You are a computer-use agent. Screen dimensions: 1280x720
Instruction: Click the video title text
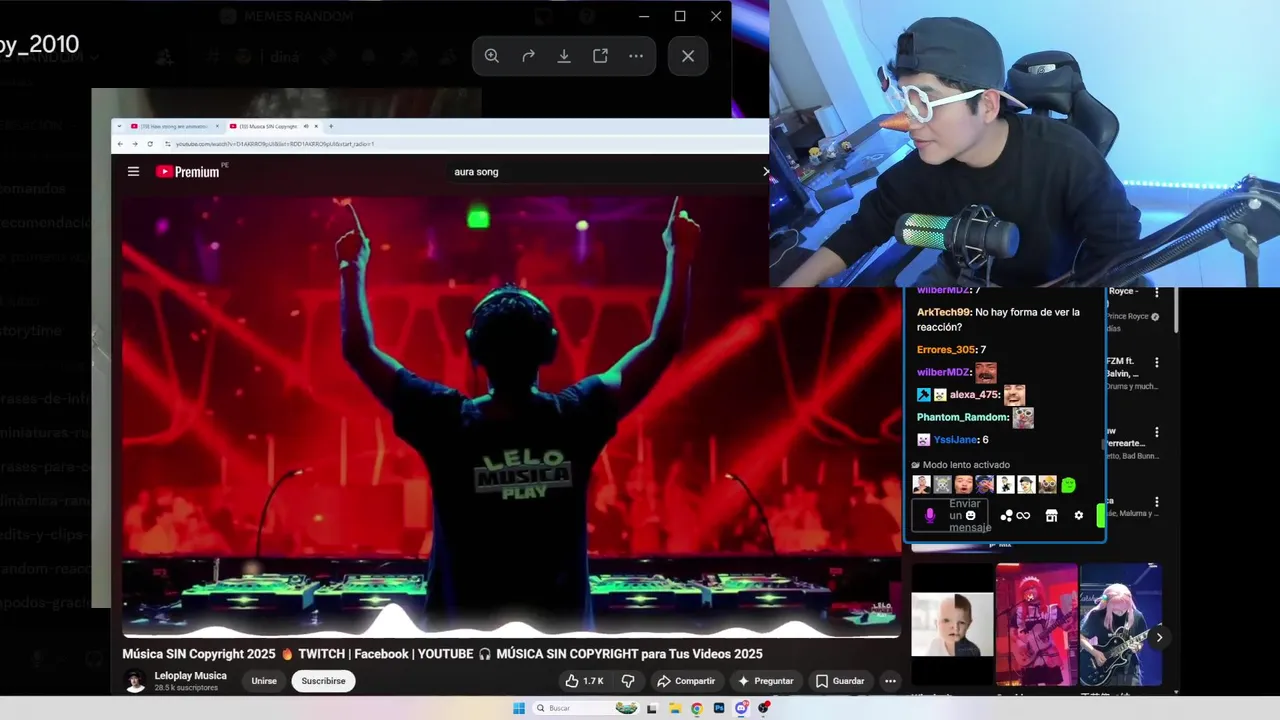[x=442, y=654]
